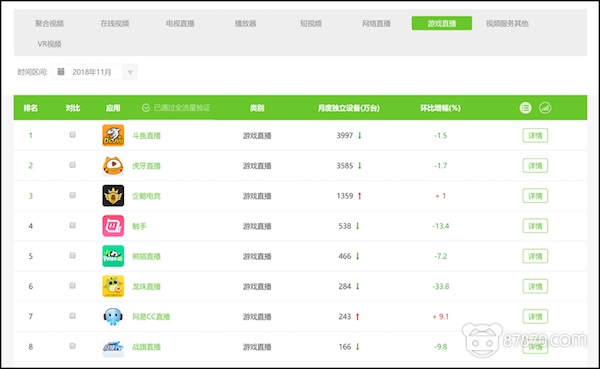Screen dimensions: 600x369
Task: Click the 类别 column header
Action: 257,108
